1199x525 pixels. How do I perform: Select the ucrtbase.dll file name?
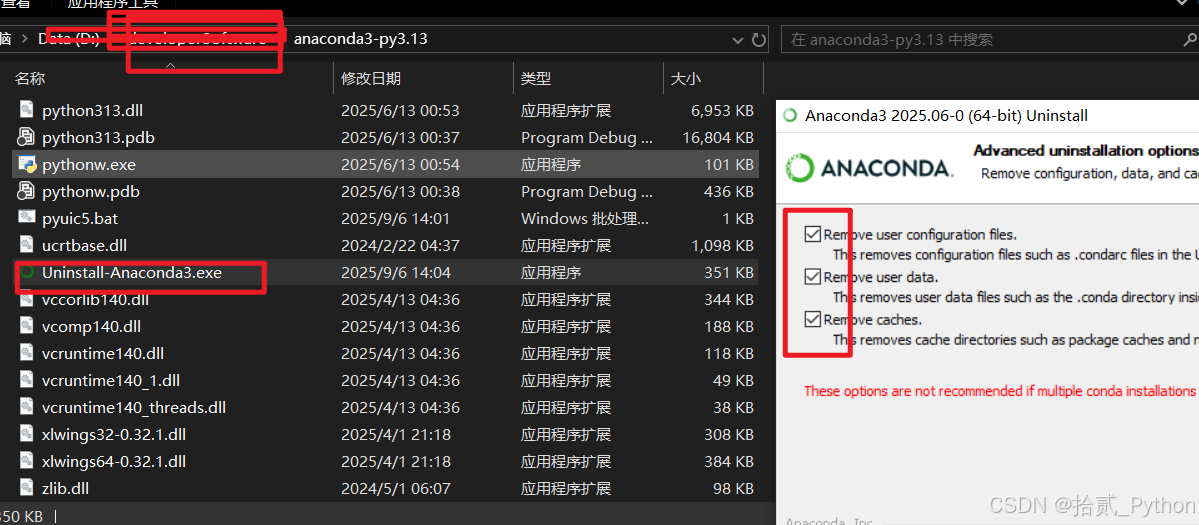point(86,245)
